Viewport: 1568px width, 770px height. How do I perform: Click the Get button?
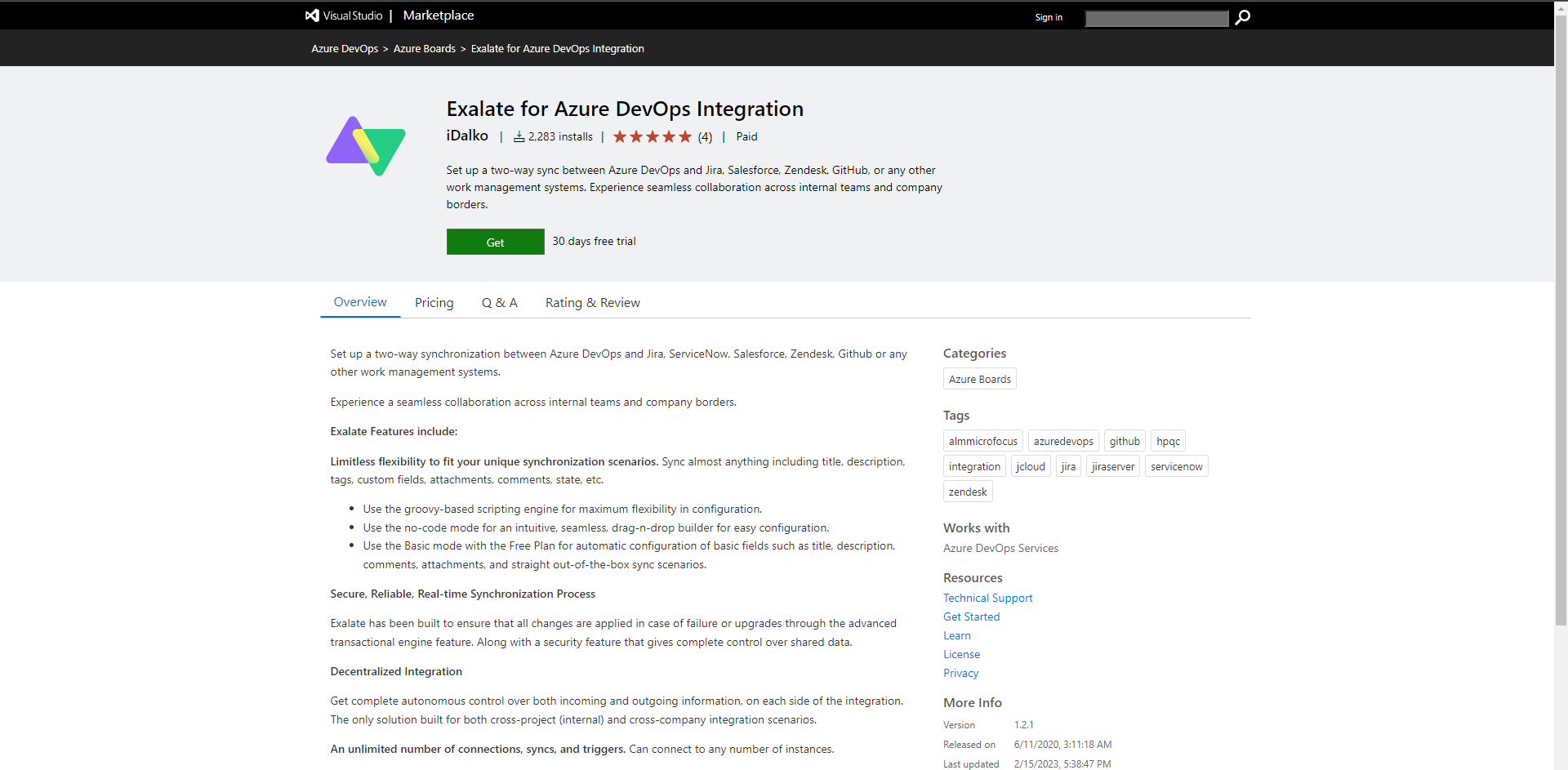tap(495, 241)
